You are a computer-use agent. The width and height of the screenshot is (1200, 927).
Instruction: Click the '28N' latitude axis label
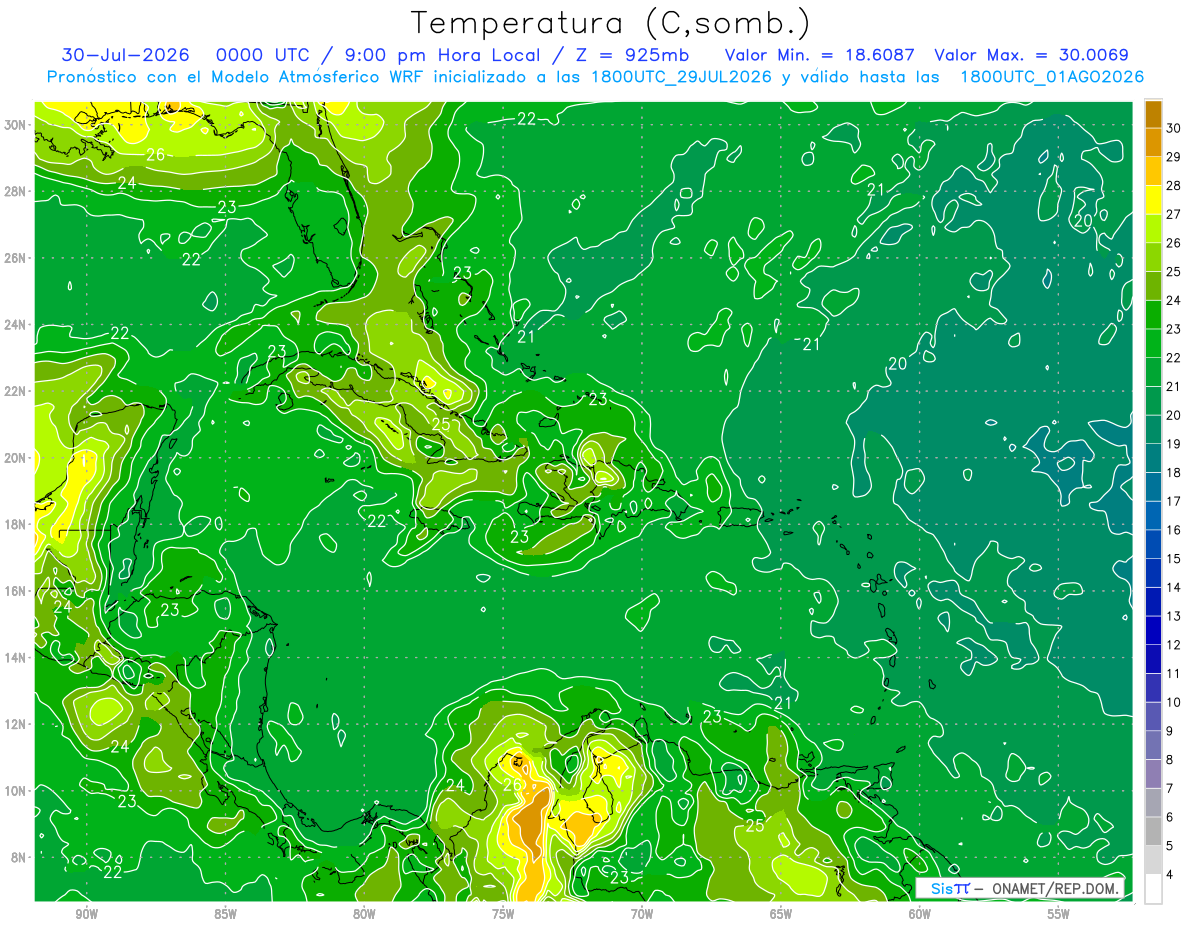point(16,191)
